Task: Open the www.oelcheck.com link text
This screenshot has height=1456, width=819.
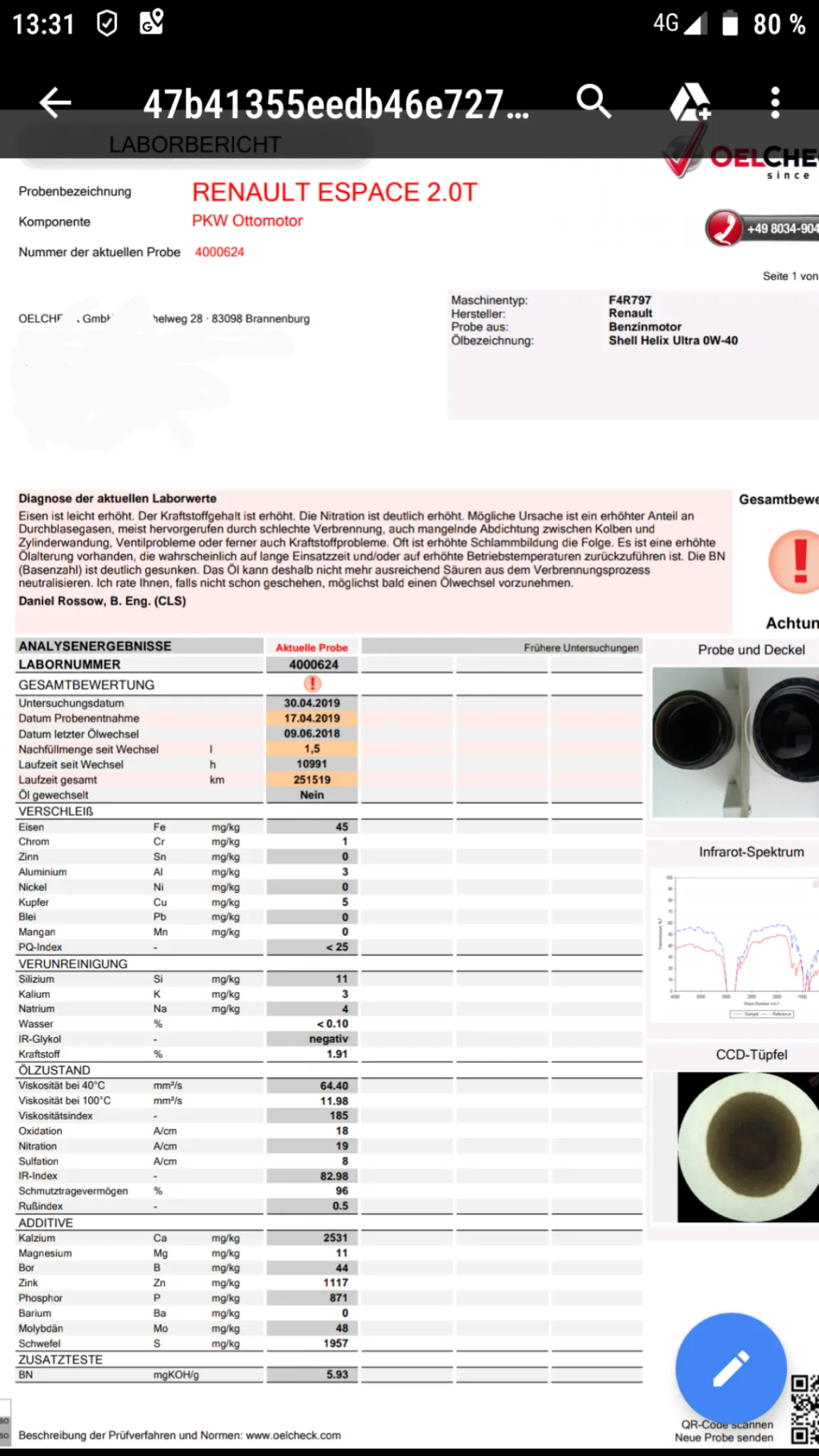Action: 294,1435
